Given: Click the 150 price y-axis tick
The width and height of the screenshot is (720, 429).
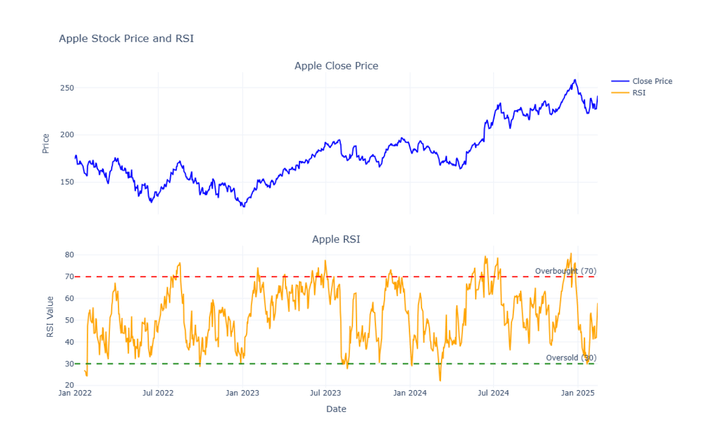Looking at the screenshot, I should click(x=66, y=182).
